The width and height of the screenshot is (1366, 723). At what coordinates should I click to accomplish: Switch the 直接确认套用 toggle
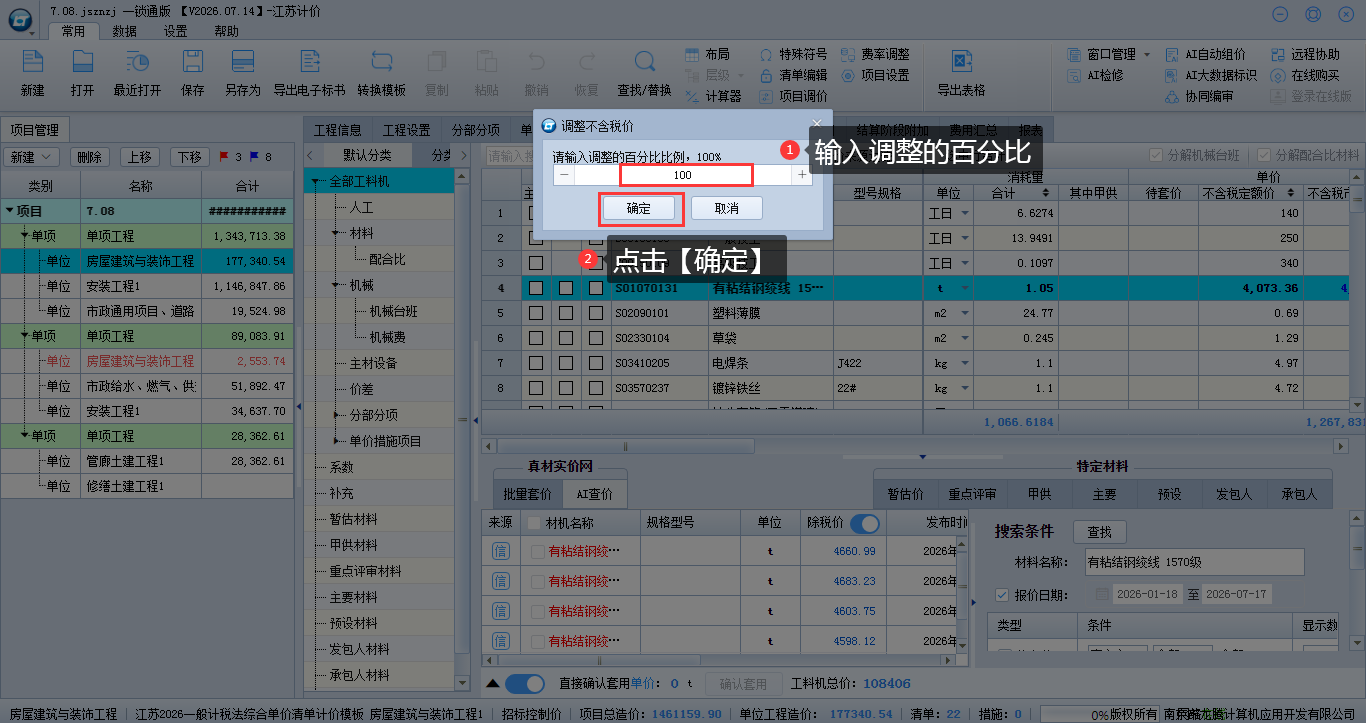pyautogui.click(x=525, y=684)
